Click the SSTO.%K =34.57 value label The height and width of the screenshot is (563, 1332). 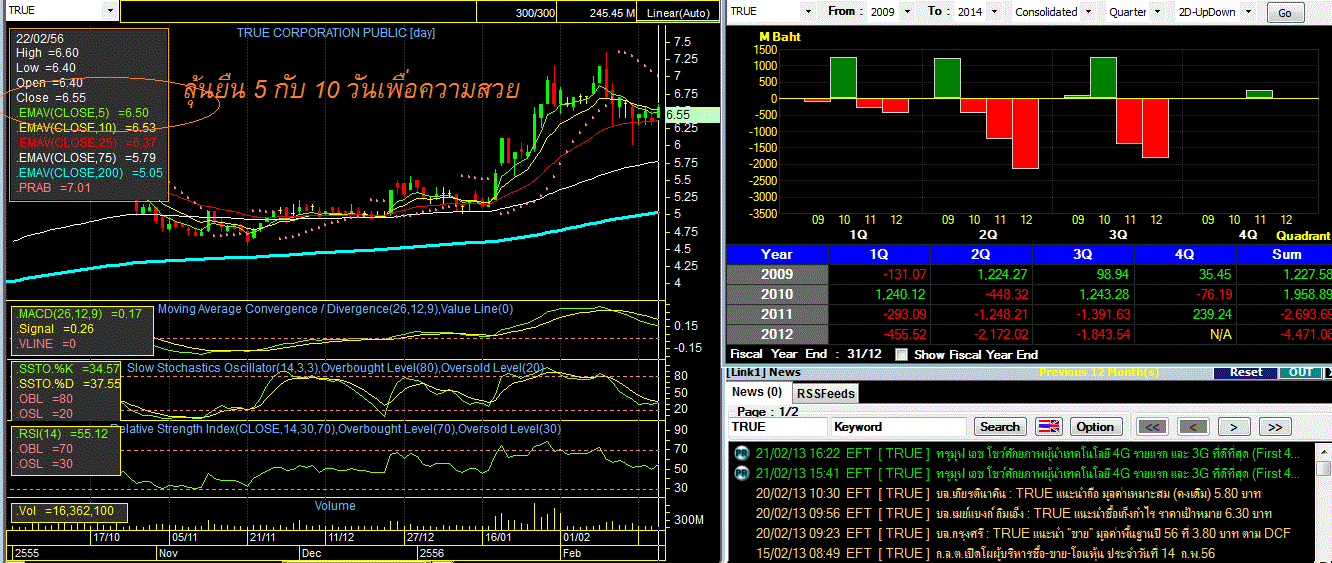click(x=67, y=369)
